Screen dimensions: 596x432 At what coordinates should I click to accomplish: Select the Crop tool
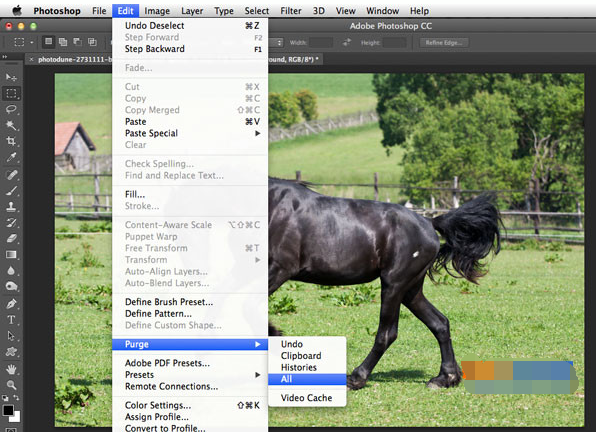11,141
